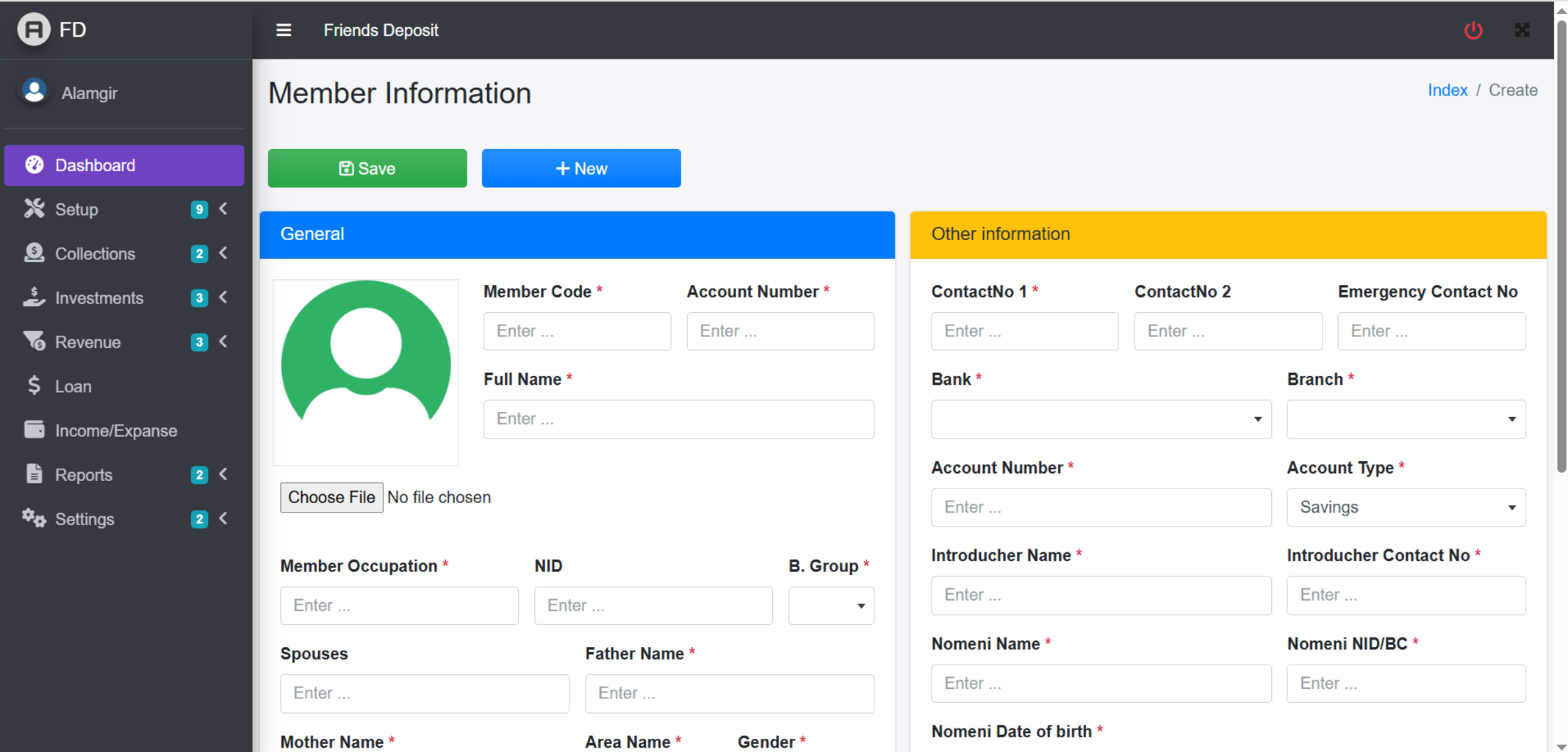Screen dimensions: 1568x752
Task: Click the blue New button
Action: click(x=580, y=168)
